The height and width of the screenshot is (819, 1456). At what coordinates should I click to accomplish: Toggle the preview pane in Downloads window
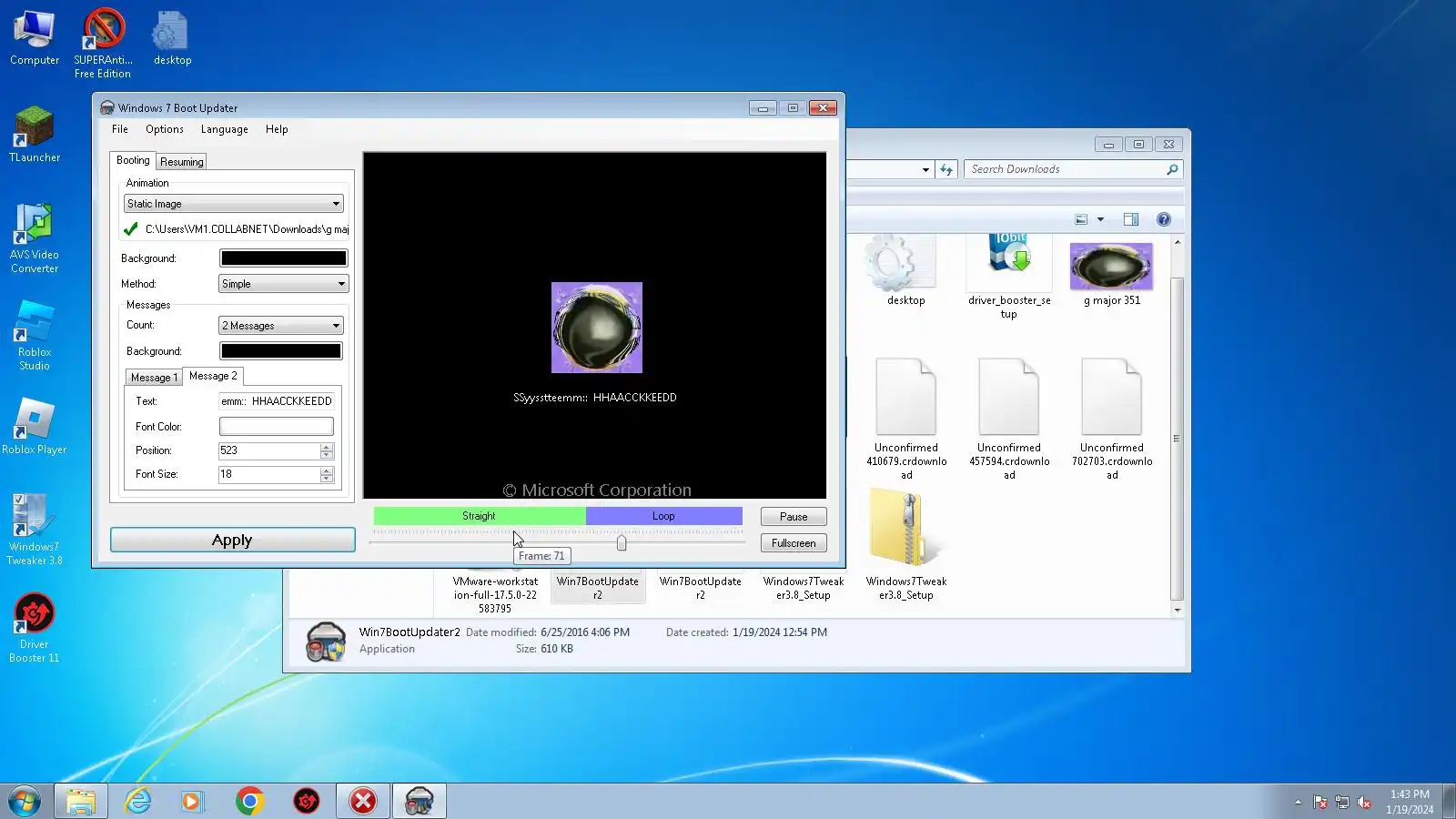point(1131,219)
